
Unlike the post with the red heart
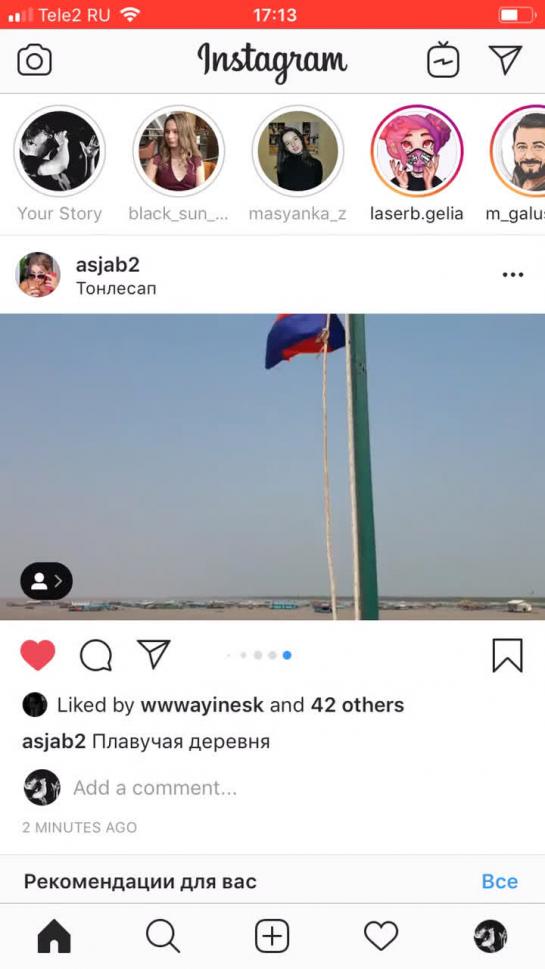[38, 655]
